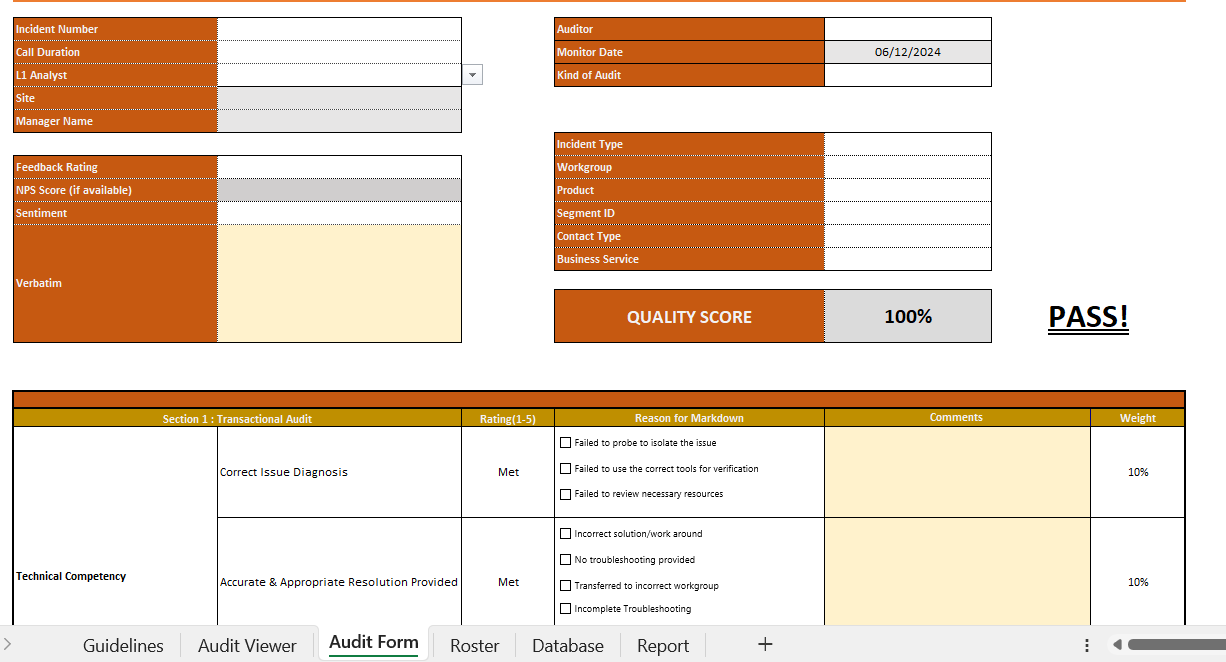Click the Monitor Date 06/12/2024 cell
The height and width of the screenshot is (662, 1226).
(x=908, y=52)
